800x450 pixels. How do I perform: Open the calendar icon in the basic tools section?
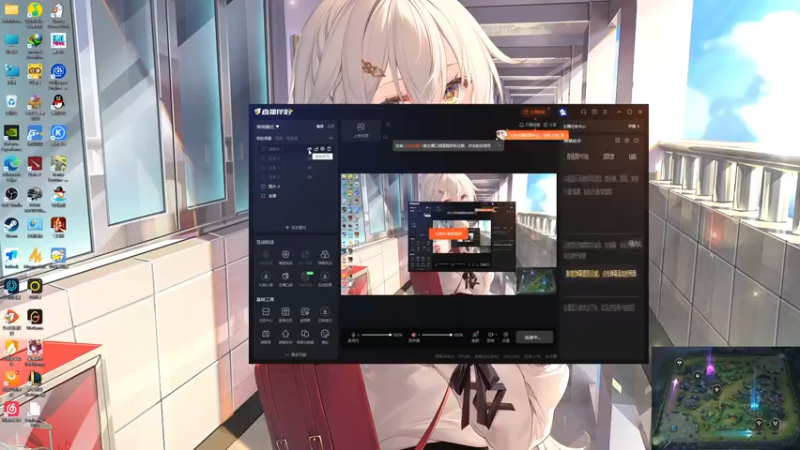pyautogui.click(x=266, y=336)
